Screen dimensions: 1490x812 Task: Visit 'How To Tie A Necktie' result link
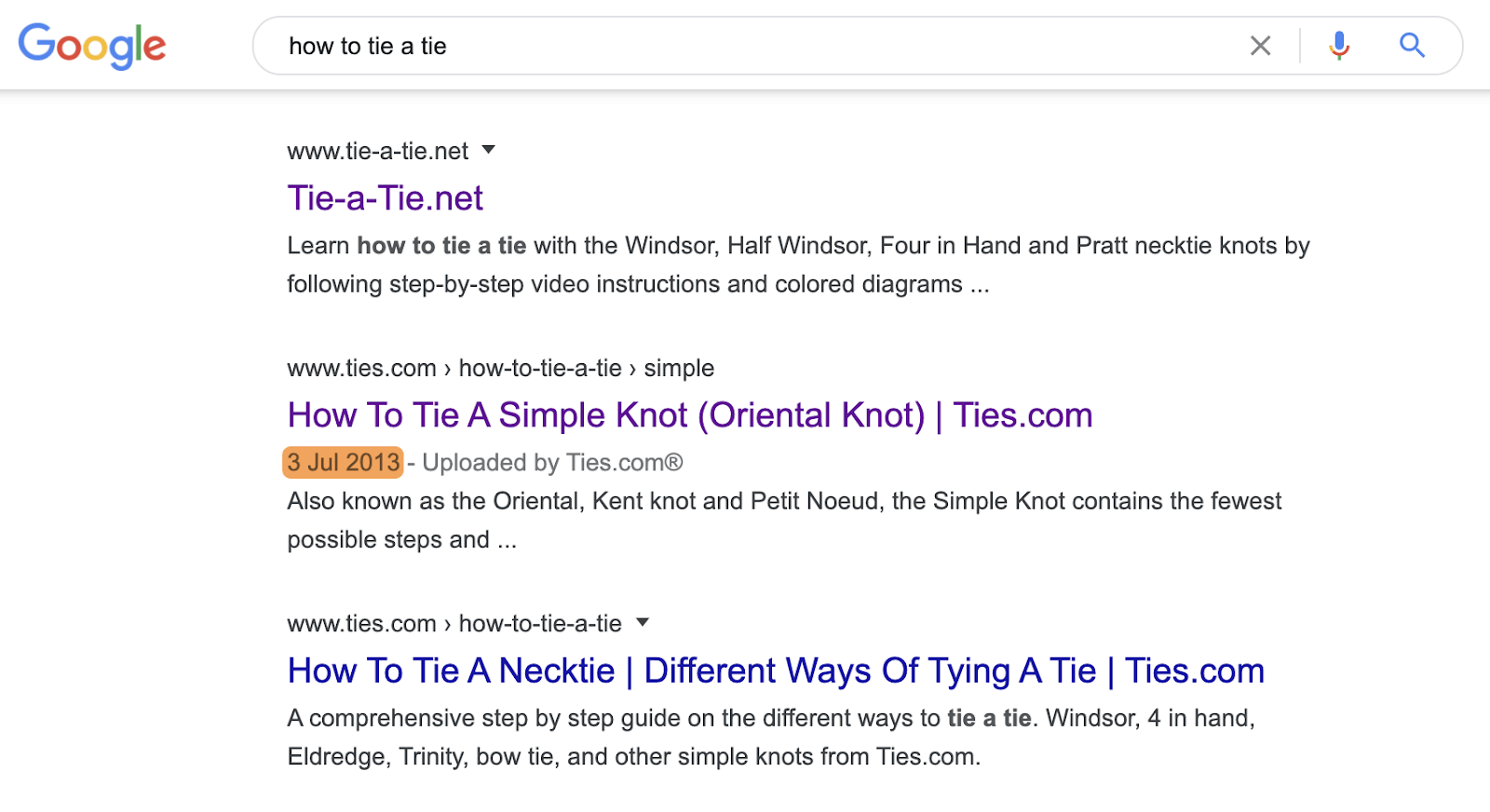(x=775, y=670)
